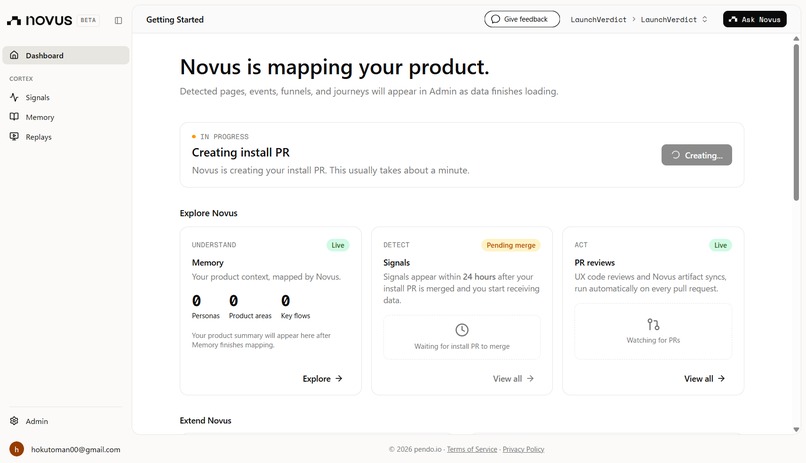Viewport: 806px width, 463px height.
Task: Click the Explore Novus heading
Action: click(x=208, y=213)
